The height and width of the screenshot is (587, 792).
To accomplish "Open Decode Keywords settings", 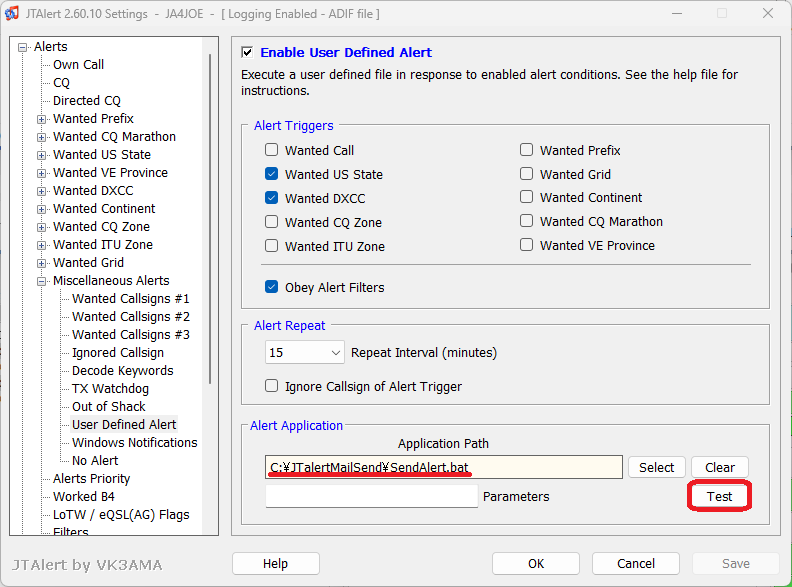I will coord(123,371).
